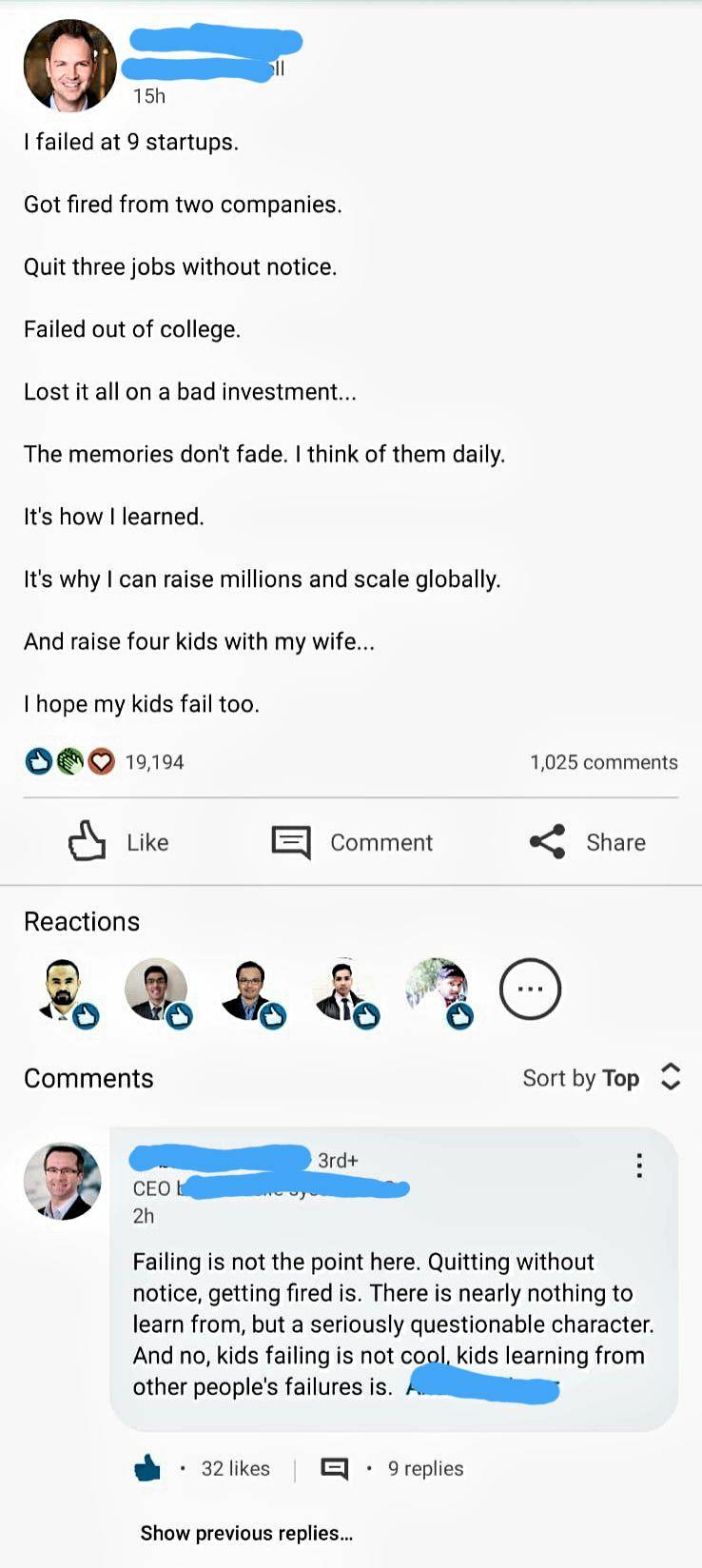This screenshot has height=1568, width=702.
Task: Click the Share icon on the post
Action: (x=547, y=841)
